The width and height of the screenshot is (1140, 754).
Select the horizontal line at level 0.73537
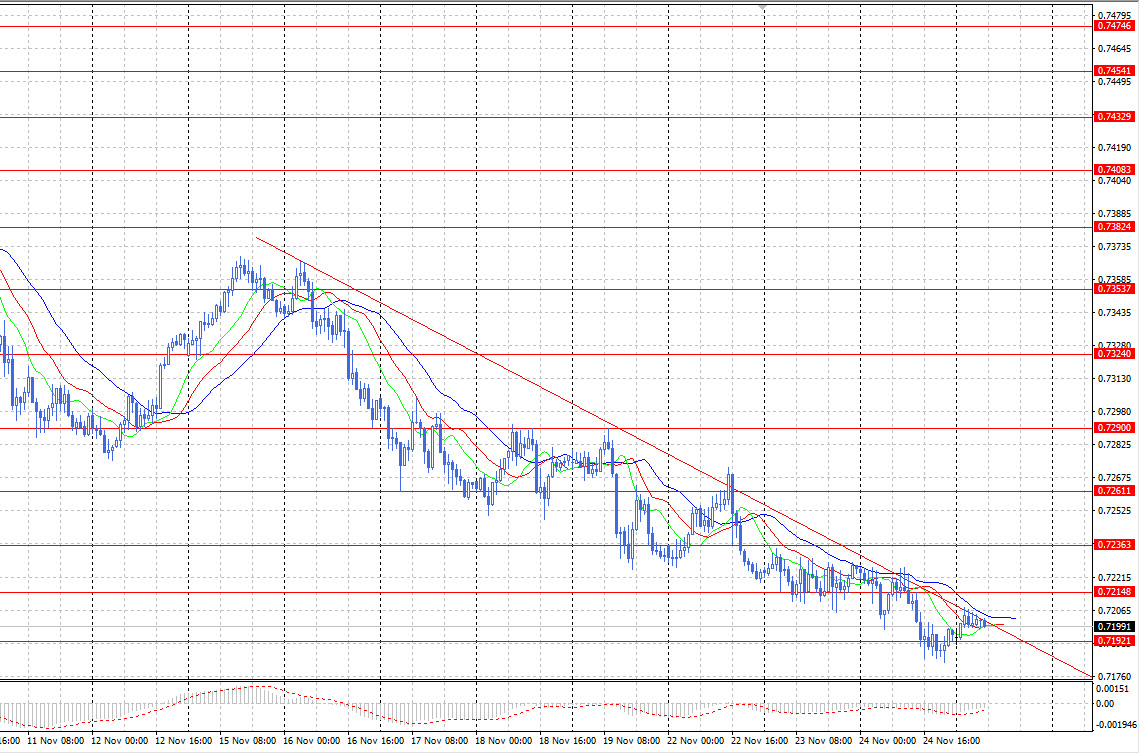[x=545, y=289]
